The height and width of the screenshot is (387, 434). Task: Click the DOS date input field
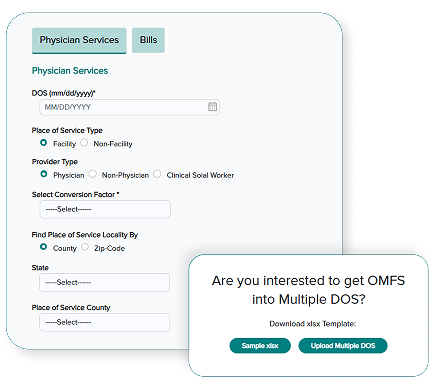pos(129,107)
